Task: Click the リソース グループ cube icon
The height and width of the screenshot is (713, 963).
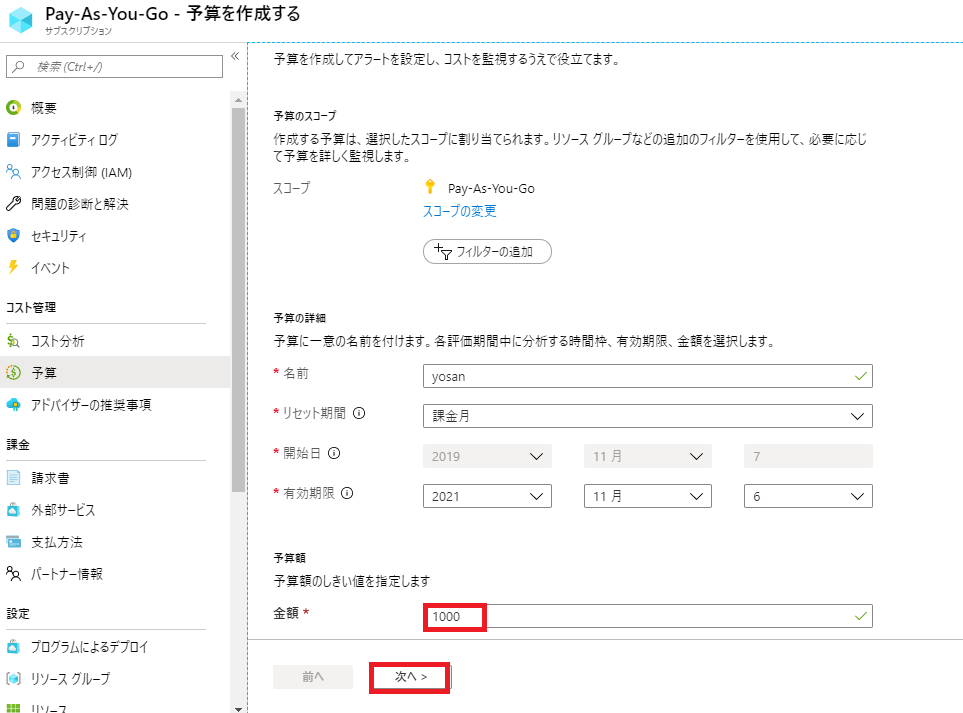Action: [14, 679]
